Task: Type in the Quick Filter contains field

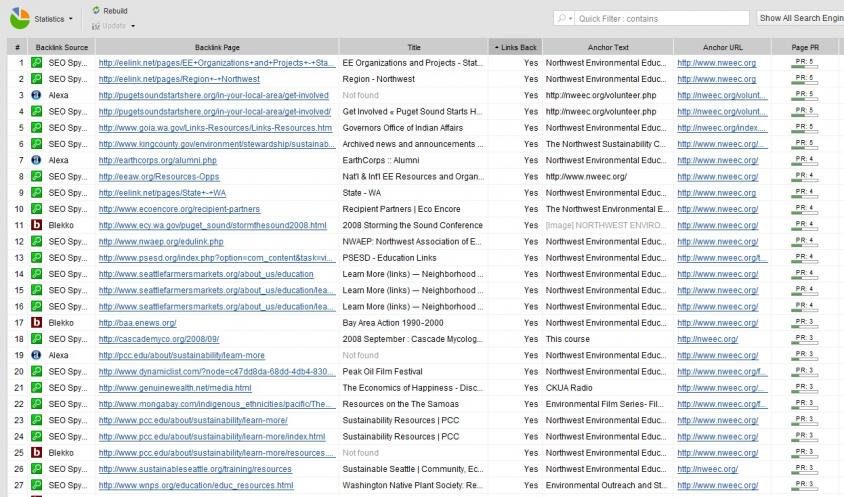Action: point(662,18)
